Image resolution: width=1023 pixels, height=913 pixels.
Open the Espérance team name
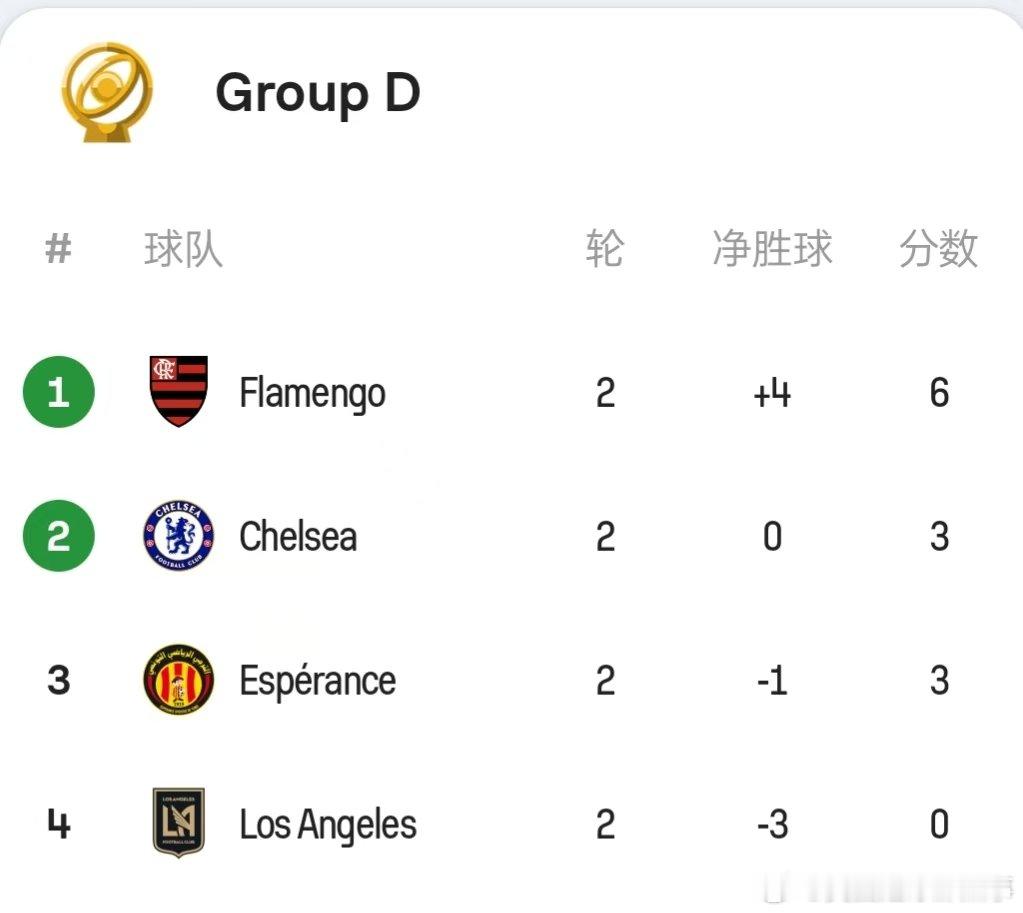(x=318, y=681)
